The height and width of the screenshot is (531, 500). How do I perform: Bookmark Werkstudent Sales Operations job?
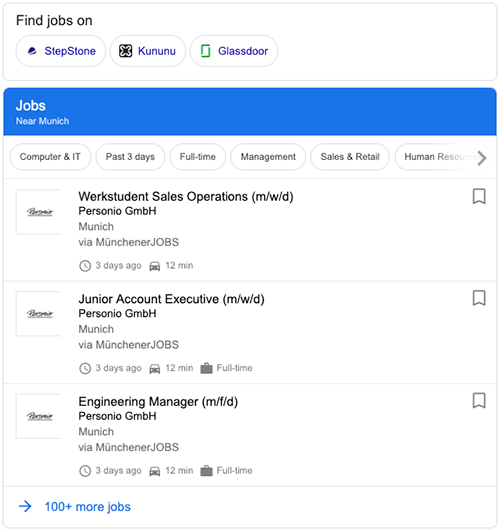click(x=479, y=196)
